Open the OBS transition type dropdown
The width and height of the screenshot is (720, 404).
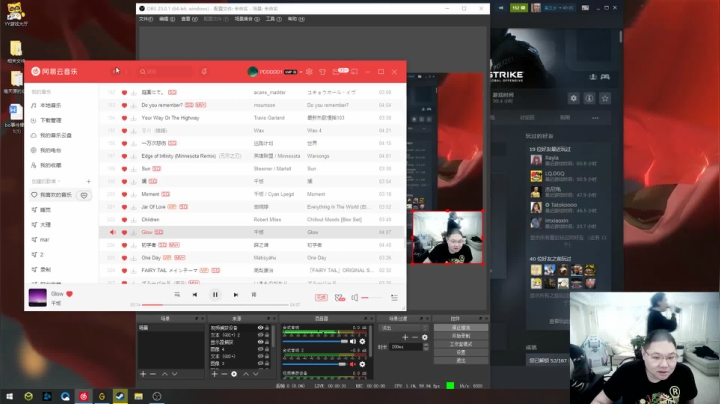403,328
